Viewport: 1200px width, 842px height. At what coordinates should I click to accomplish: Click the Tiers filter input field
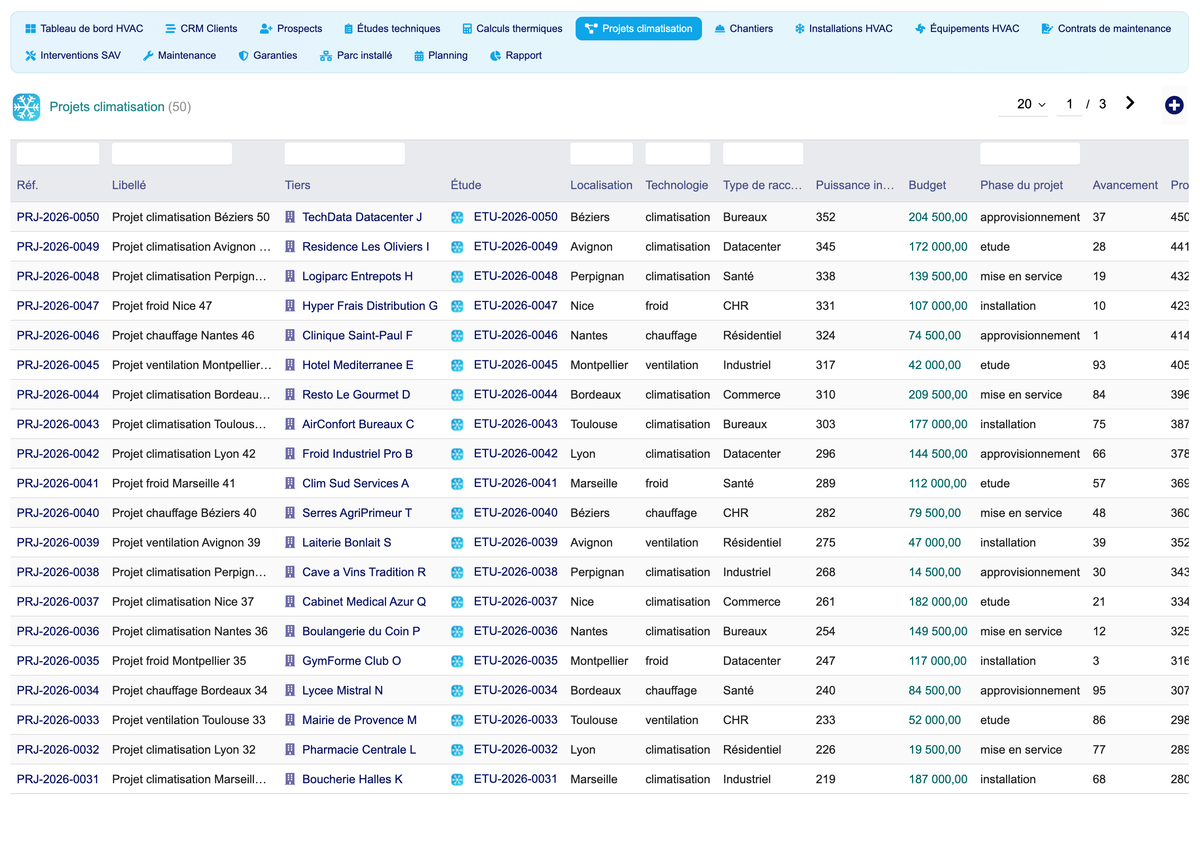[x=345, y=154]
